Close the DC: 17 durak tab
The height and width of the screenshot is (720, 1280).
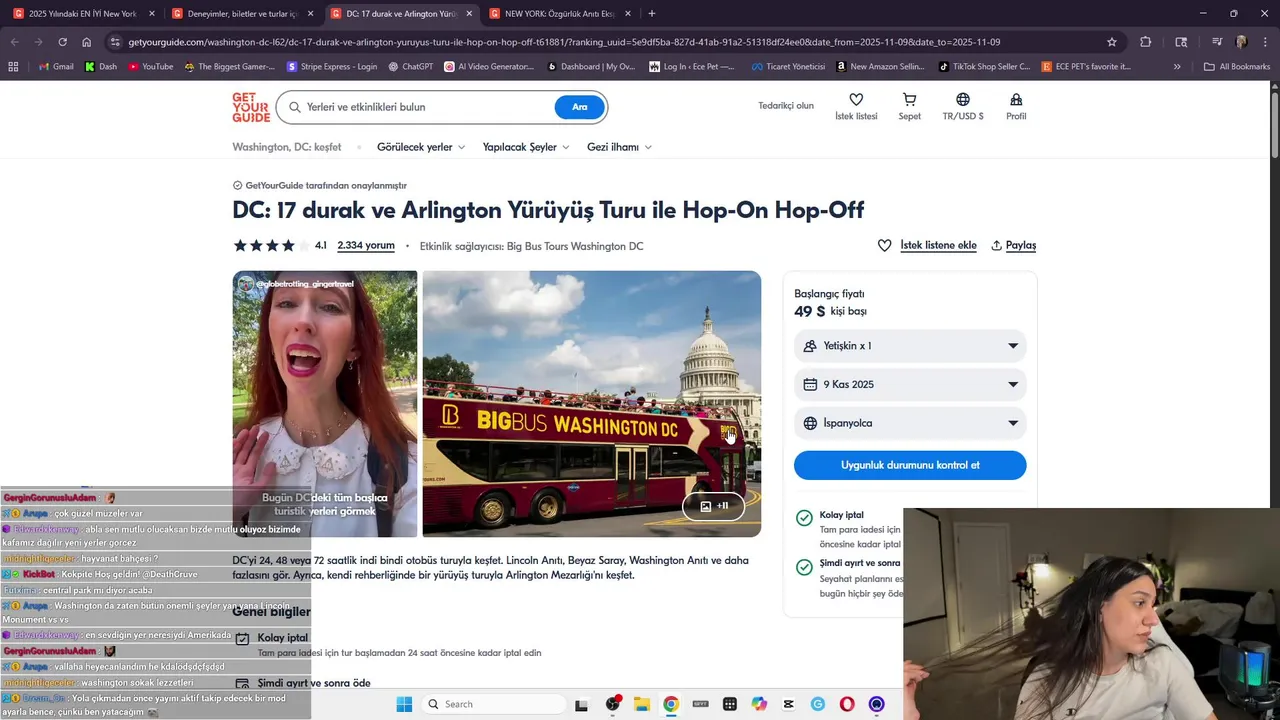[469, 14]
